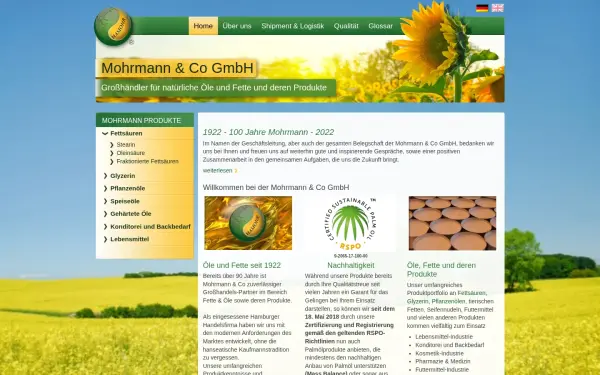Open Fraktionierte Fettsäuren product link
This screenshot has height=375, width=600.
coord(148,161)
